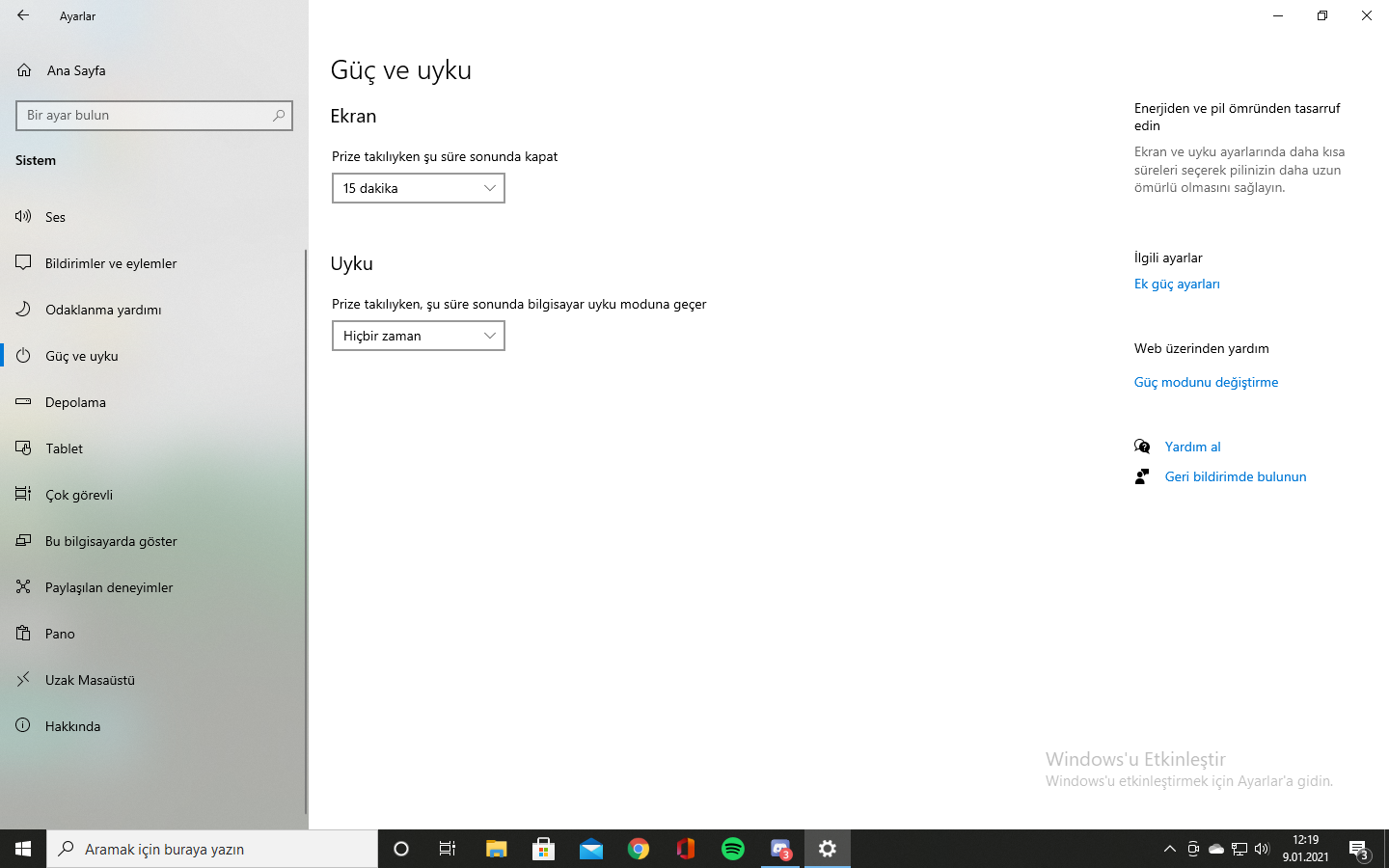Open Task View on taskbar
Image resolution: width=1389 pixels, height=868 pixels.
[x=448, y=849]
